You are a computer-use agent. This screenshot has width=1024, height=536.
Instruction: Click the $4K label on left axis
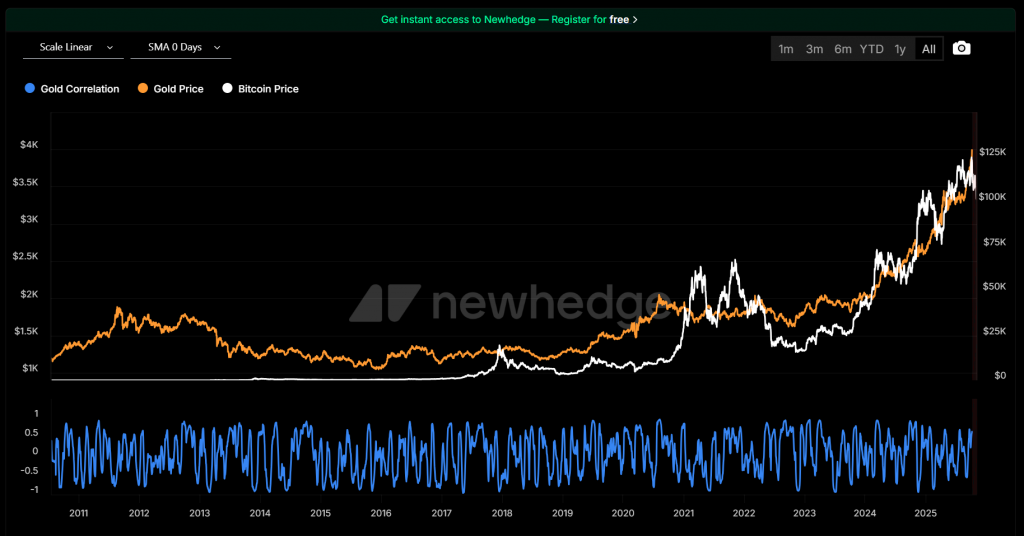(x=29, y=145)
